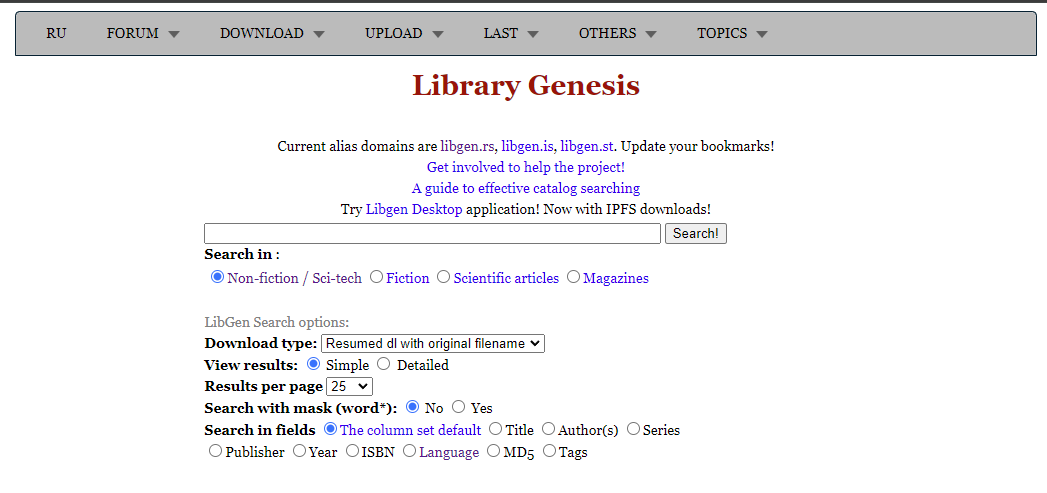
Task: Enable search with mask Yes option
Action: 459,407
